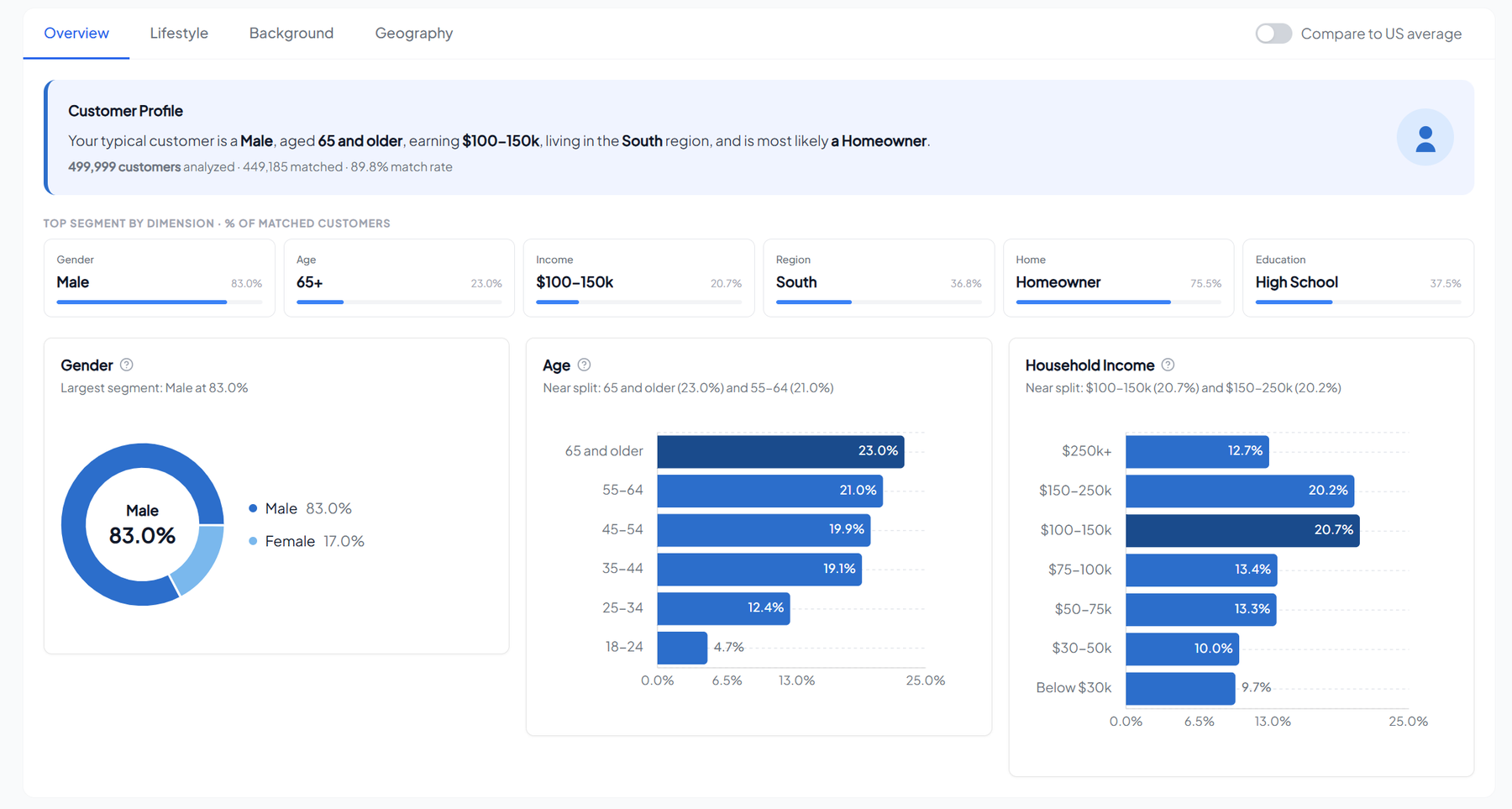
Task: Click 'TOP SEGMENT BY DIMENSION' heading text
Action: pyautogui.click(x=129, y=223)
